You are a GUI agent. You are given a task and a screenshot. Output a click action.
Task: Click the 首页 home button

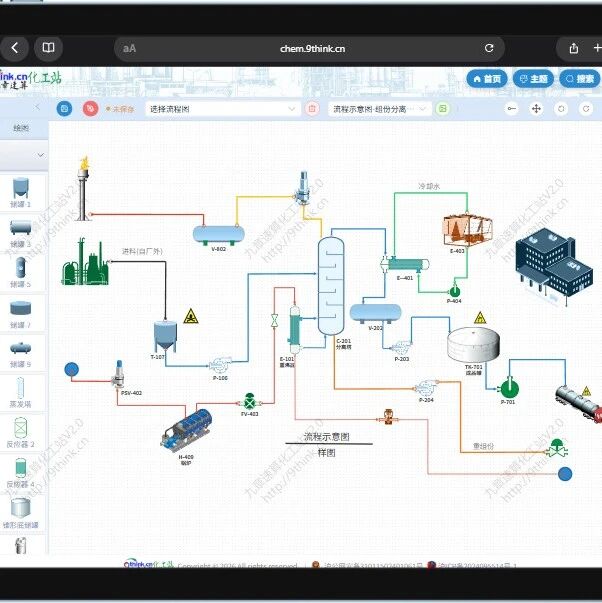point(487,79)
